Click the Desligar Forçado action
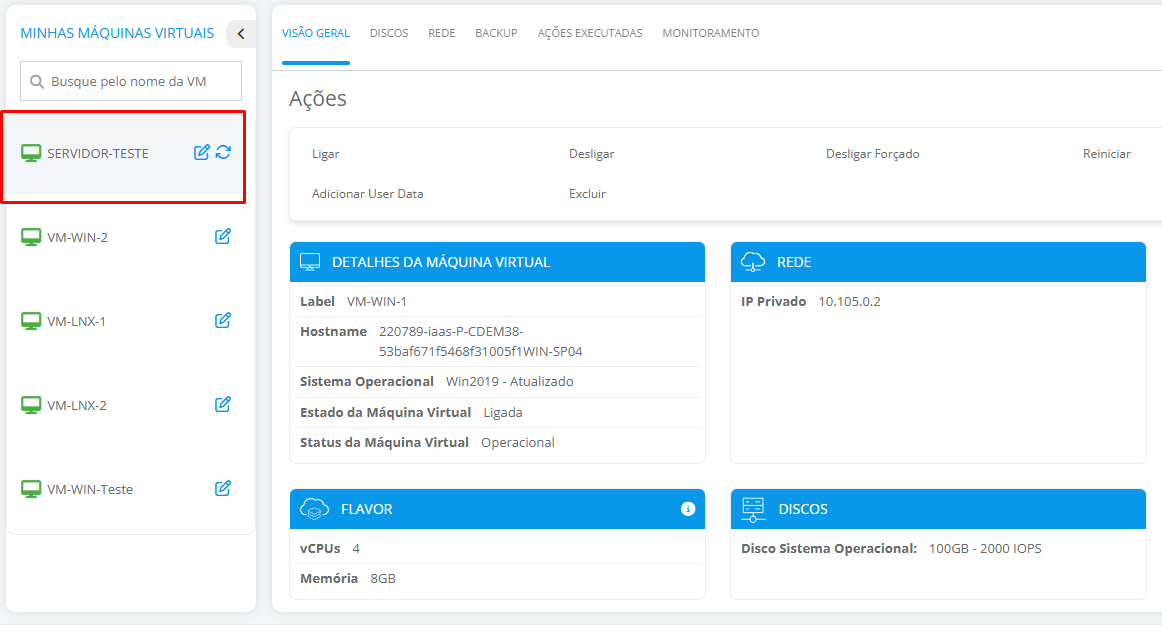 click(872, 154)
